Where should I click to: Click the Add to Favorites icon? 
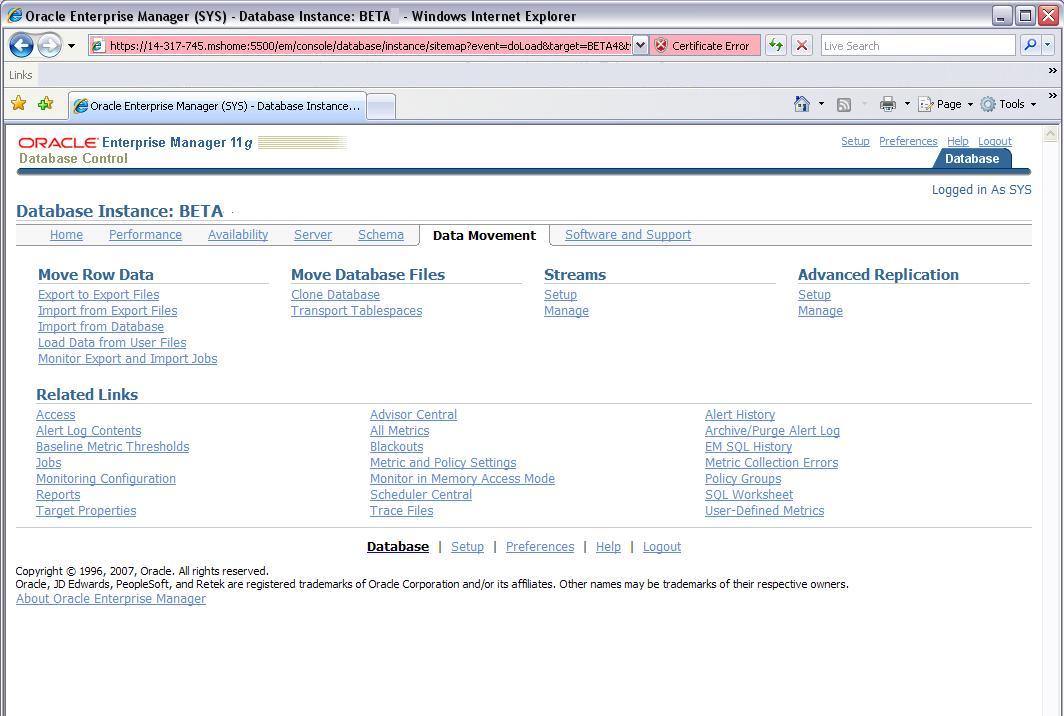click(x=45, y=103)
